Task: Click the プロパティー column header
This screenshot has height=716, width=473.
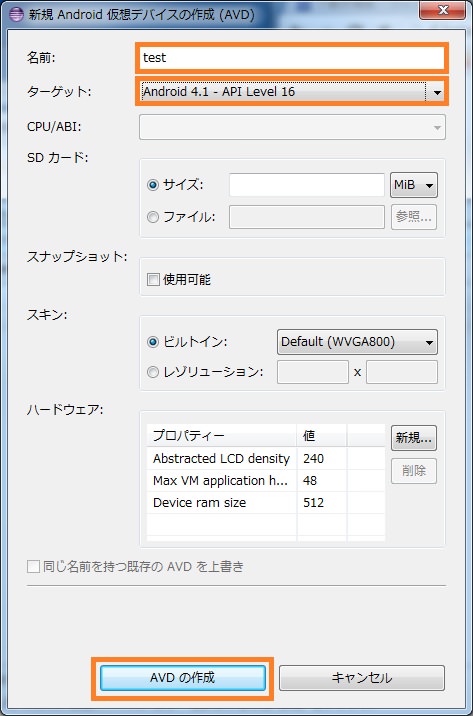Action: 222,436
